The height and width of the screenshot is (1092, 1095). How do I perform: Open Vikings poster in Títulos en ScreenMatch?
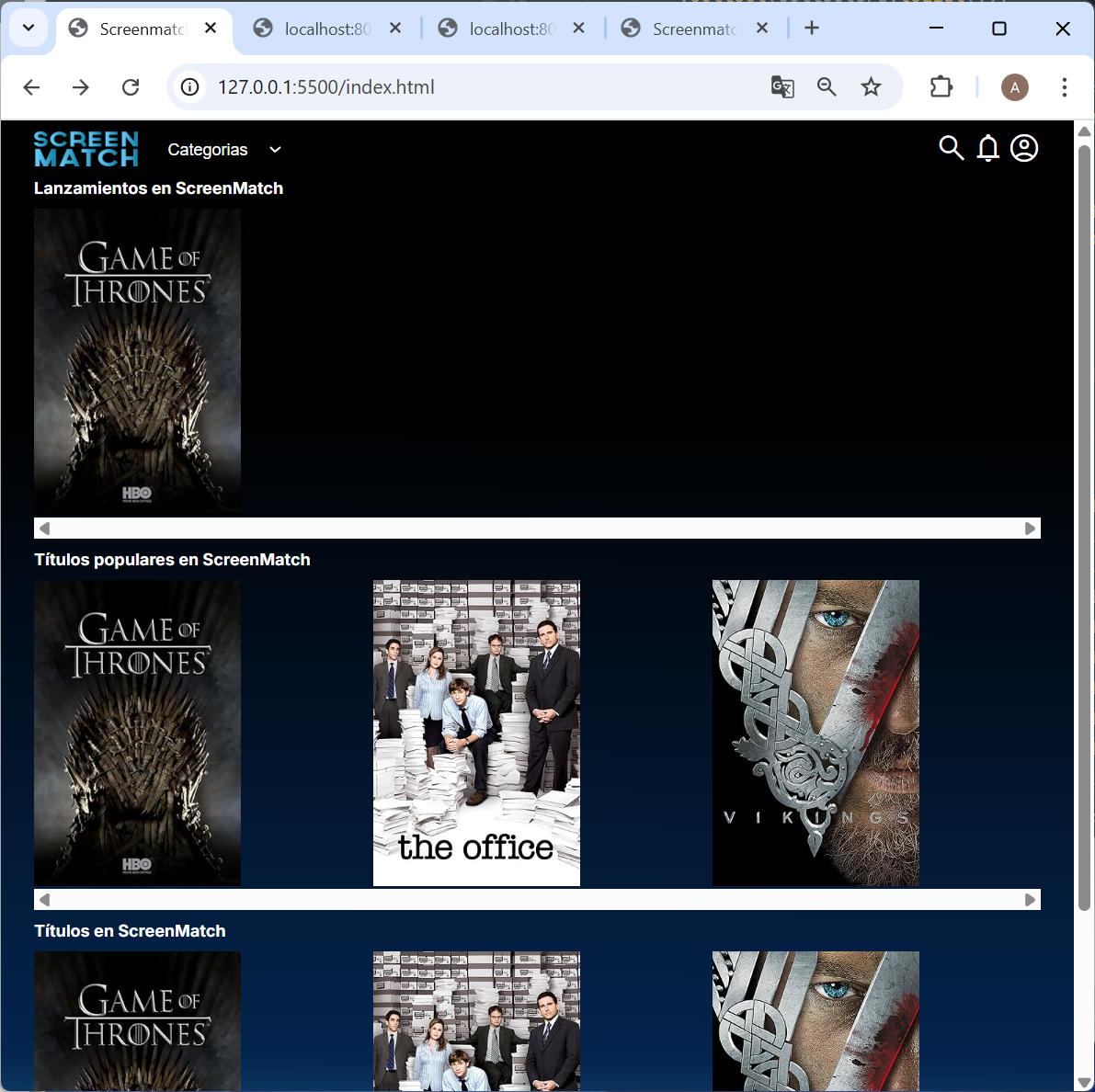point(816,1021)
